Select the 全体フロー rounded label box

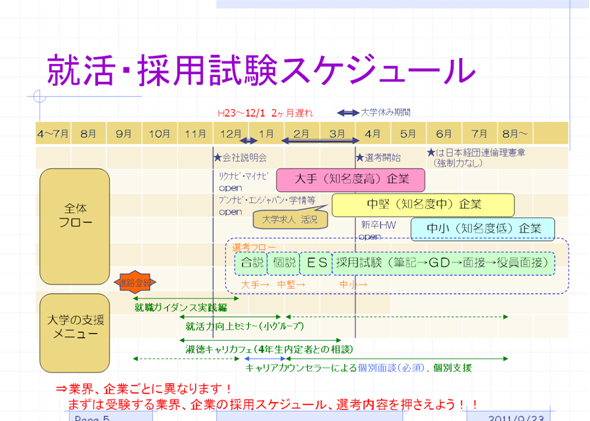click(x=75, y=226)
